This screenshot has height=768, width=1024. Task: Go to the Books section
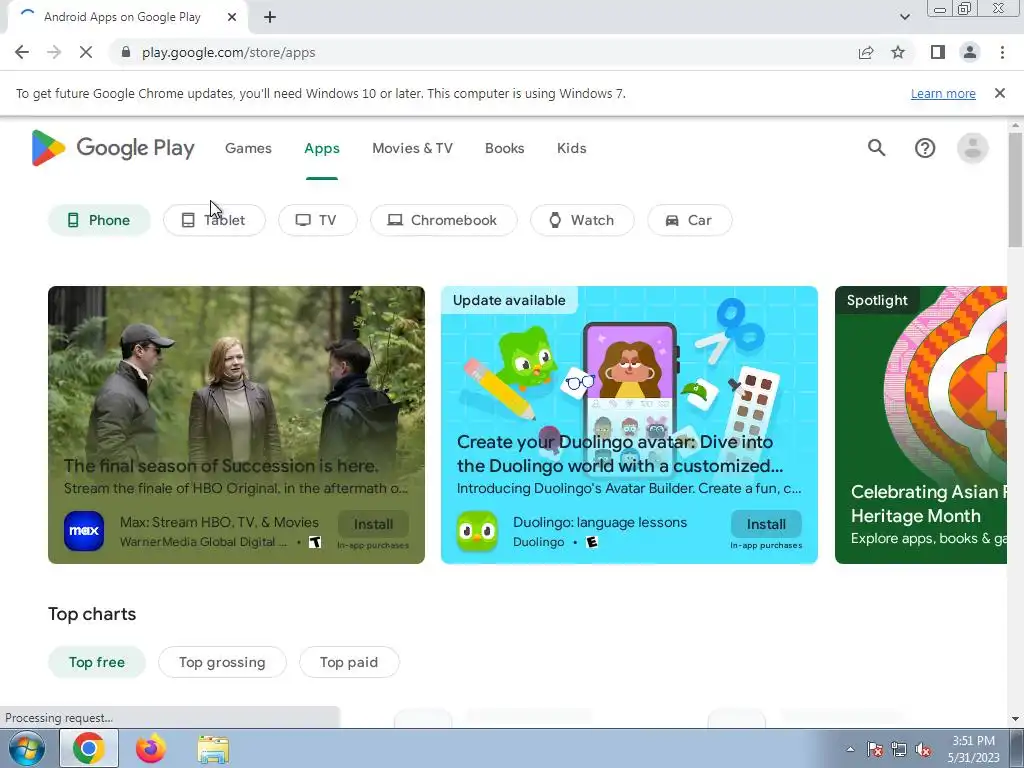504,148
